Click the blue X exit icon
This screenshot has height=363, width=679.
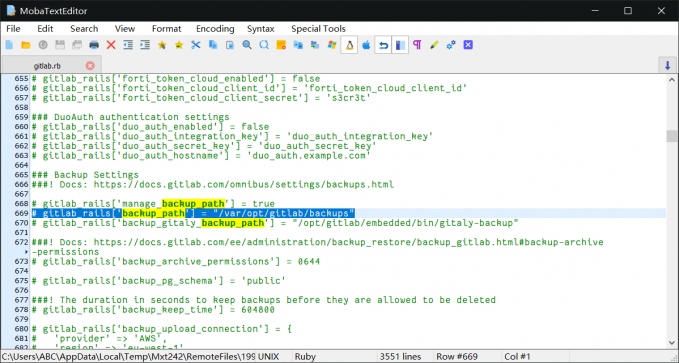pos(468,45)
